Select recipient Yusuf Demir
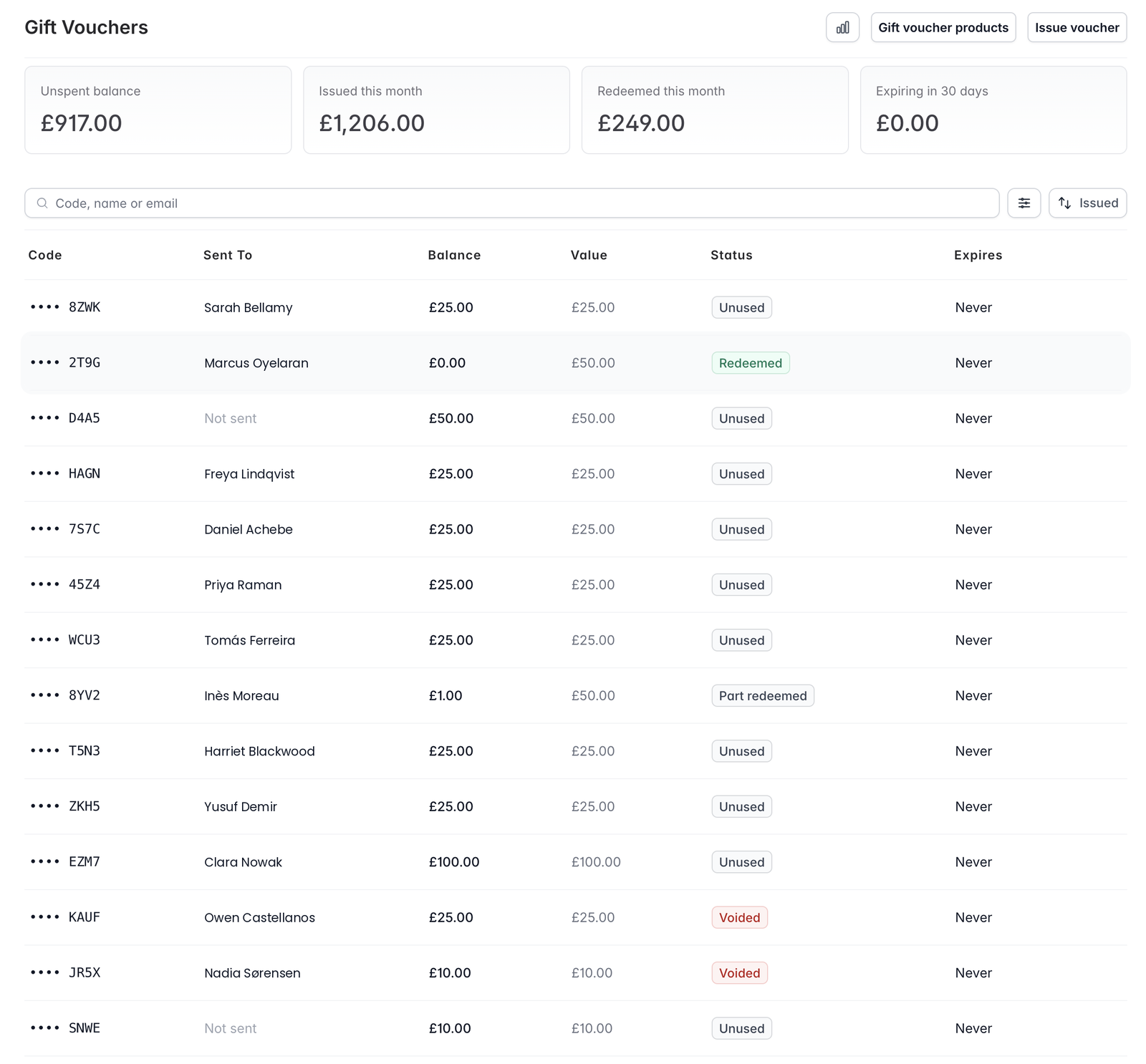The image size is (1146, 1064). 241,807
